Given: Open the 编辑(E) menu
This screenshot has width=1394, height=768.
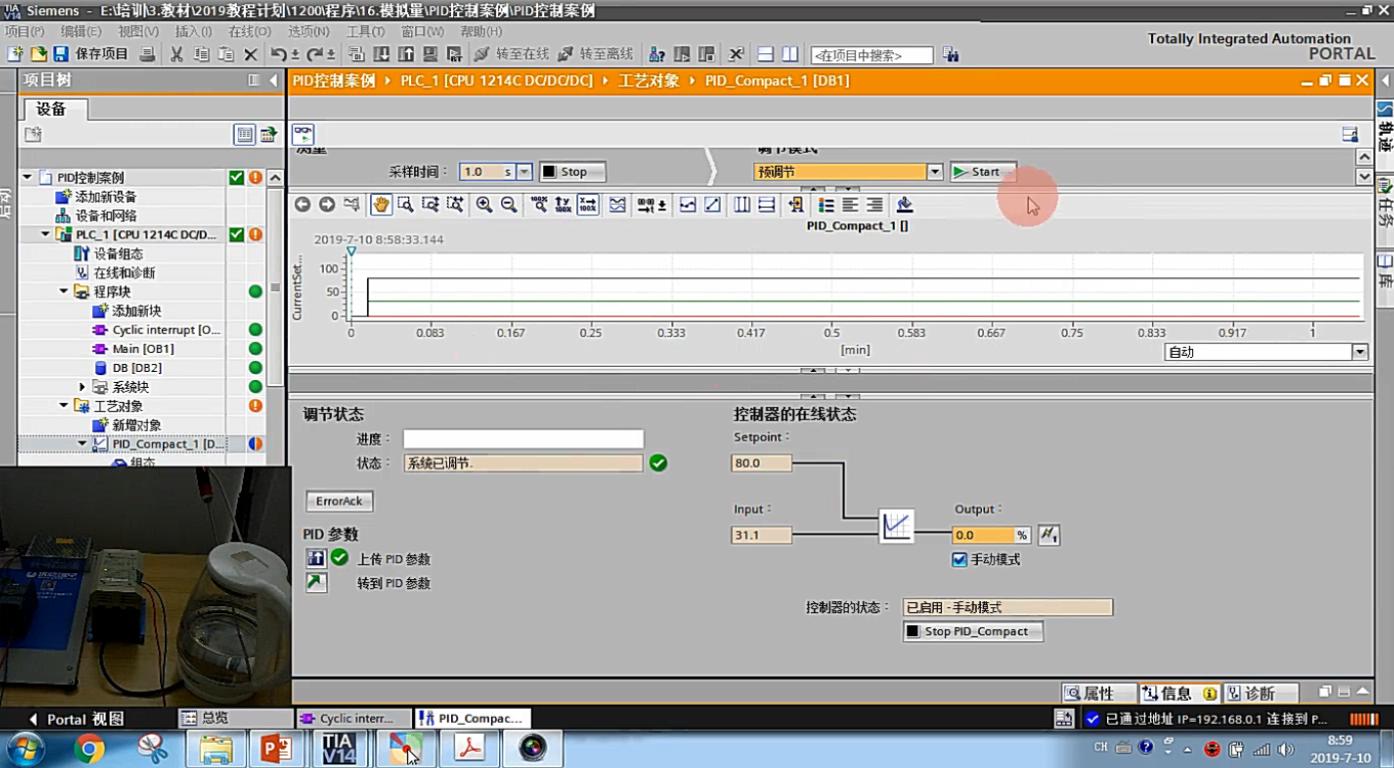Looking at the screenshot, I should [80, 32].
